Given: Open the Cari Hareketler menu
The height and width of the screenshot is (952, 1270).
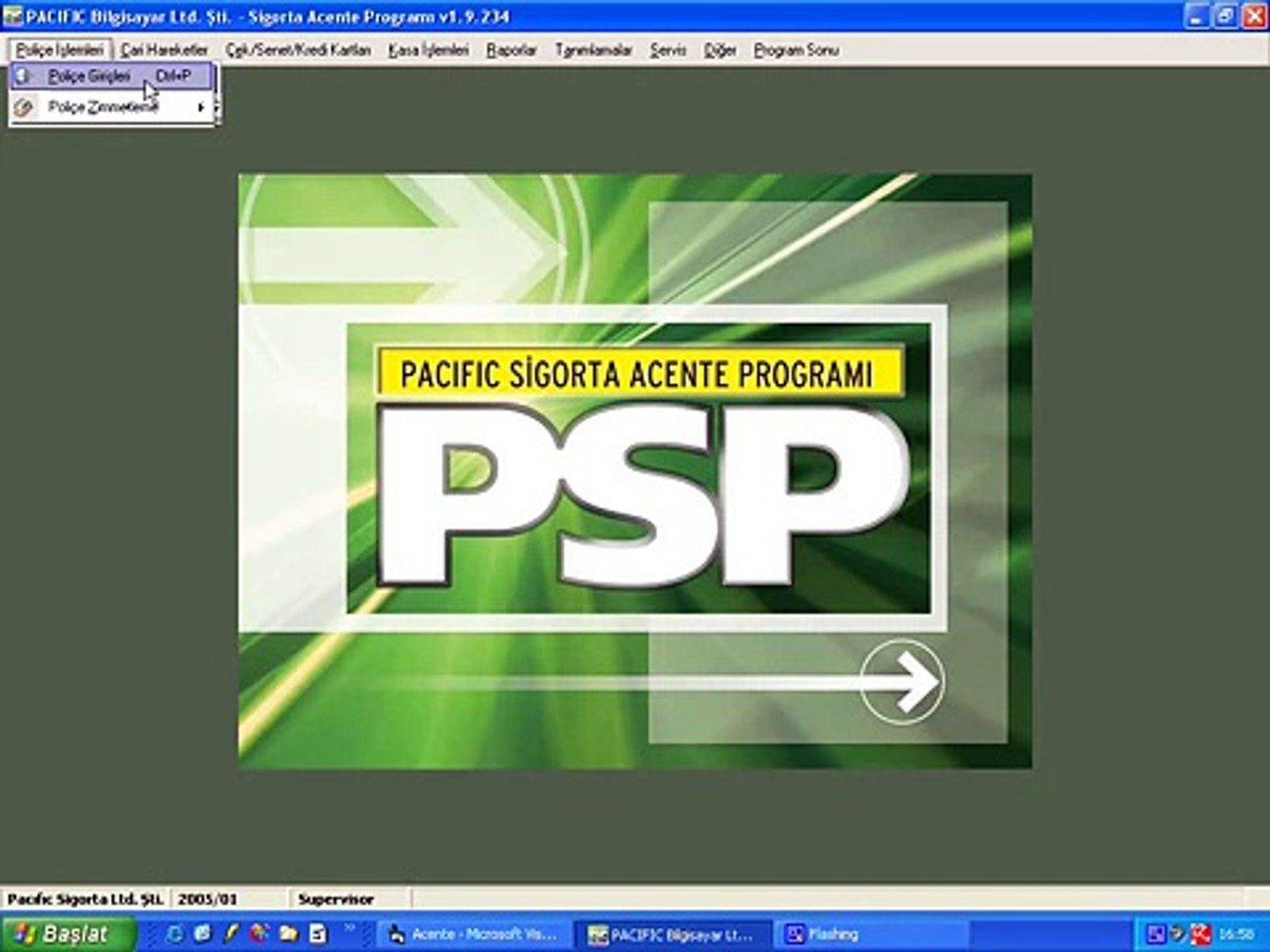Looking at the screenshot, I should point(164,50).
